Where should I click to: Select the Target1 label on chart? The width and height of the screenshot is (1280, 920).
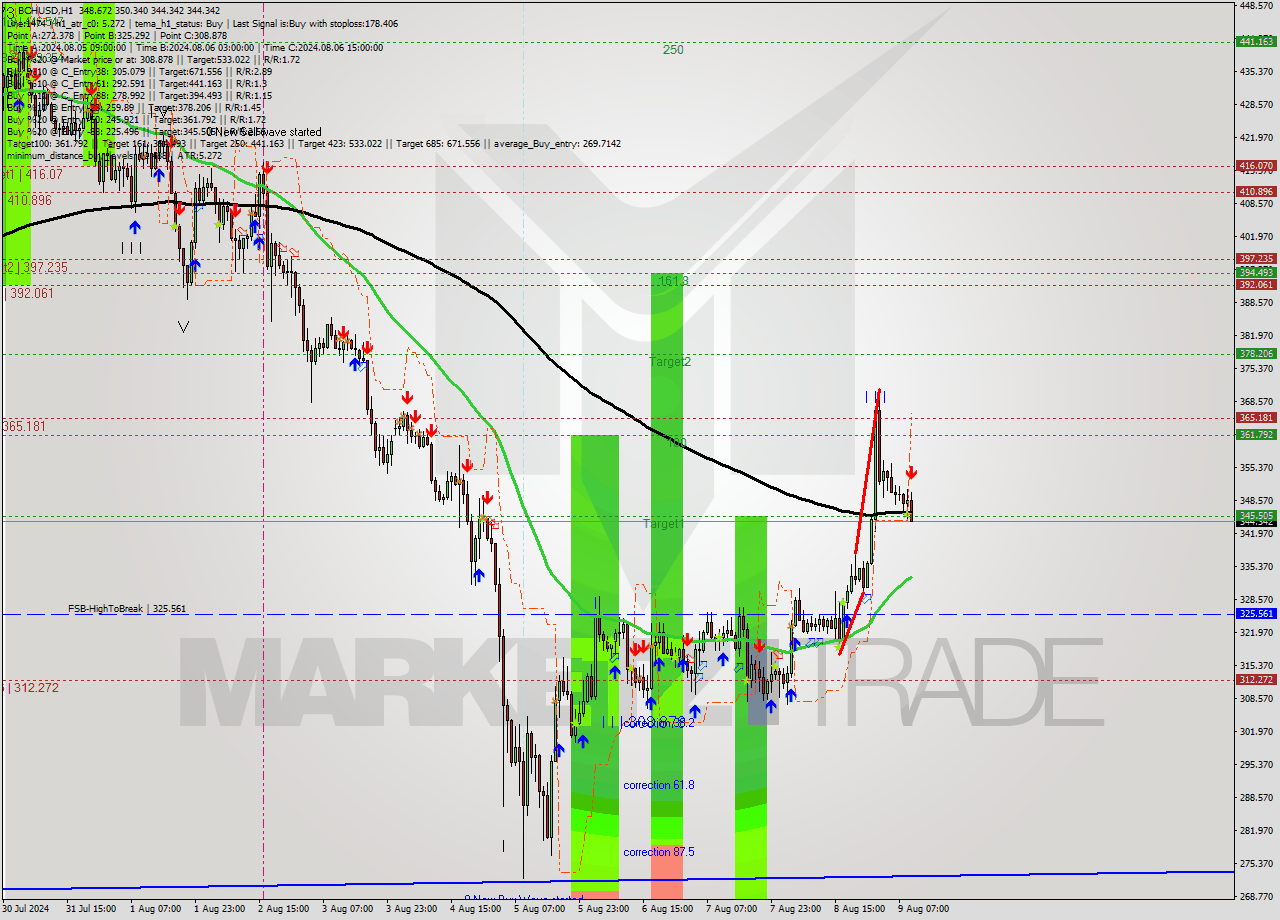[663, 523]
